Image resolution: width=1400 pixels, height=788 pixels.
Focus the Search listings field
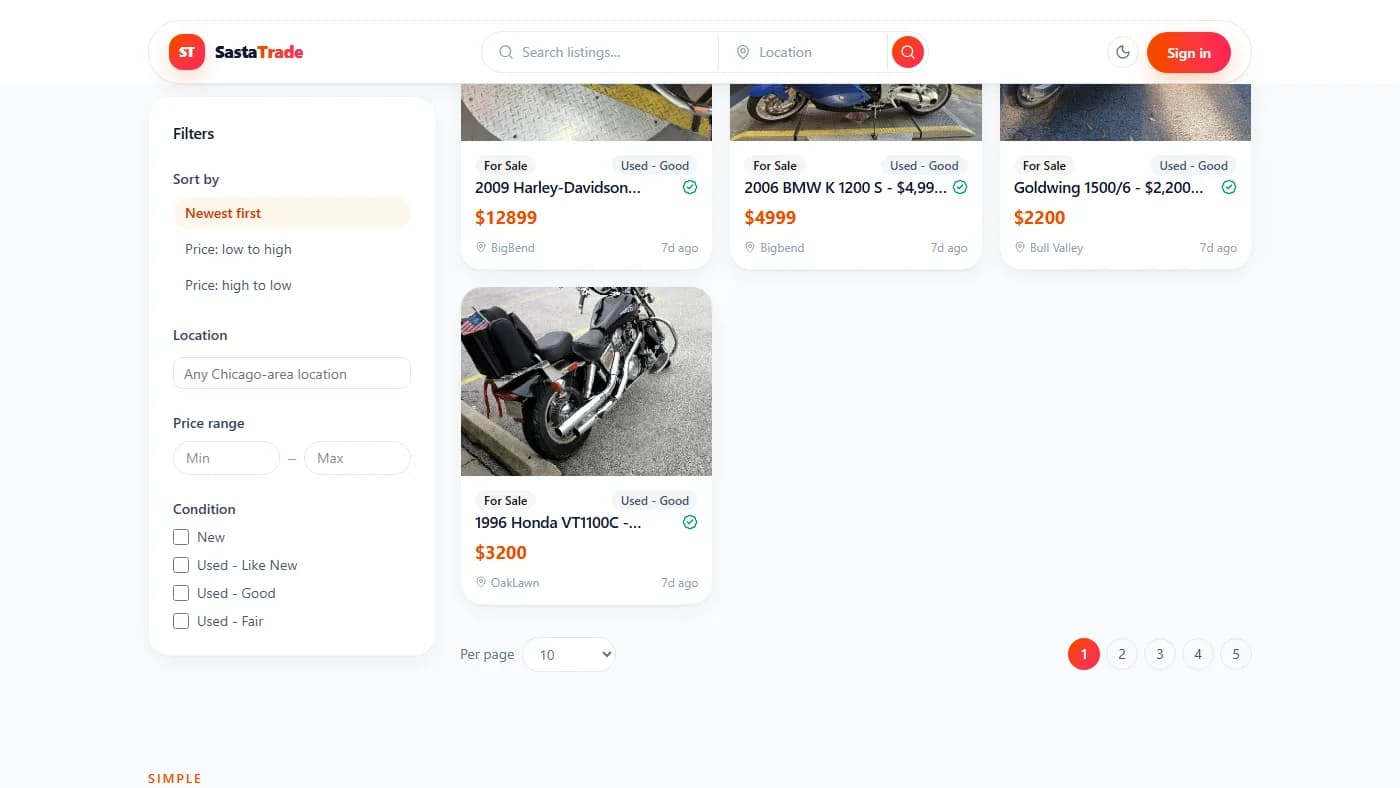(x=600, y=52)
